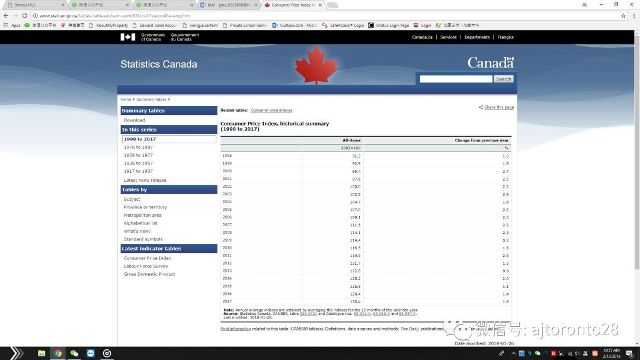
Task: Browse tables by Province or territory
Action: click(145, 207)
